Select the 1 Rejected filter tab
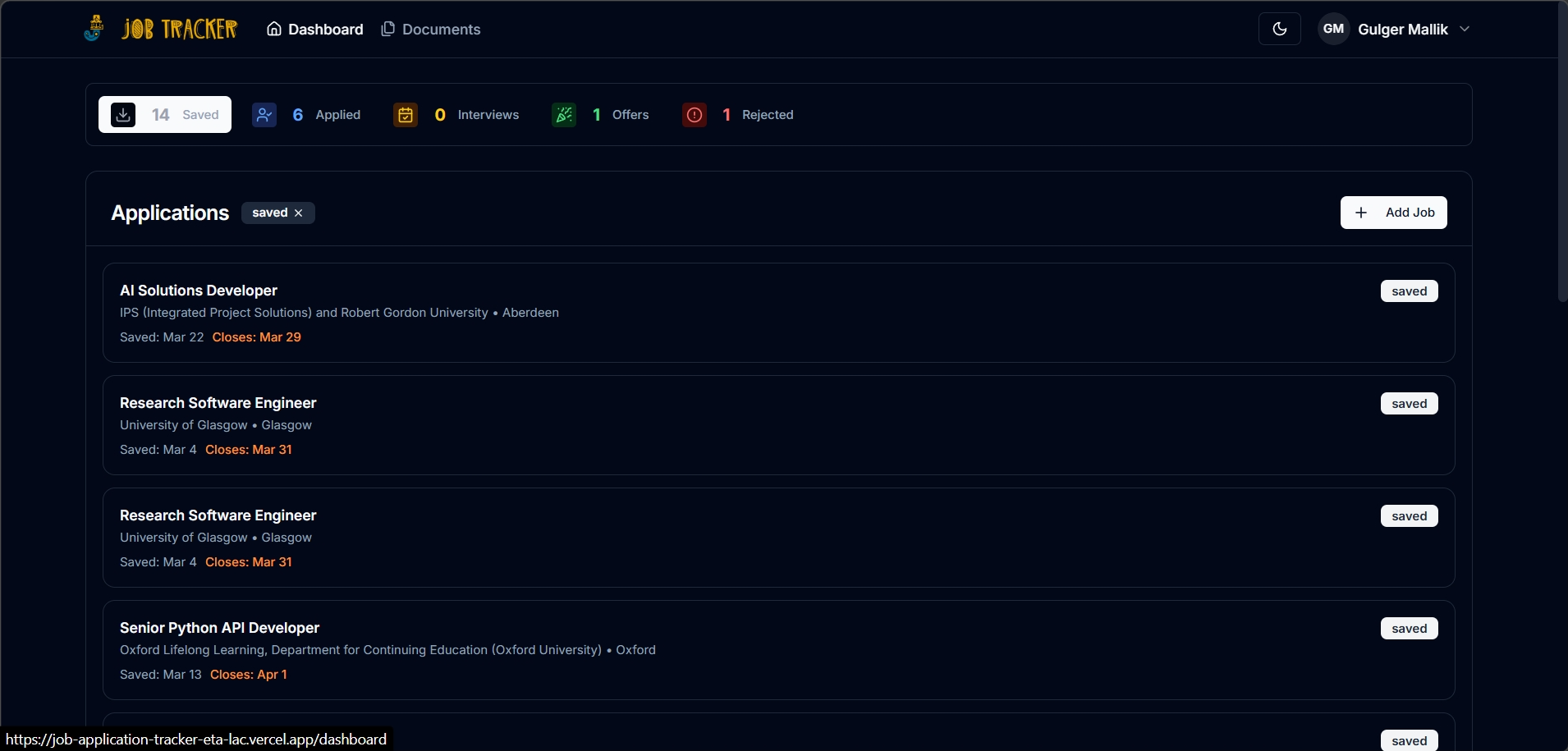This screenshot has width=1568, height=751. click(738, 115)
